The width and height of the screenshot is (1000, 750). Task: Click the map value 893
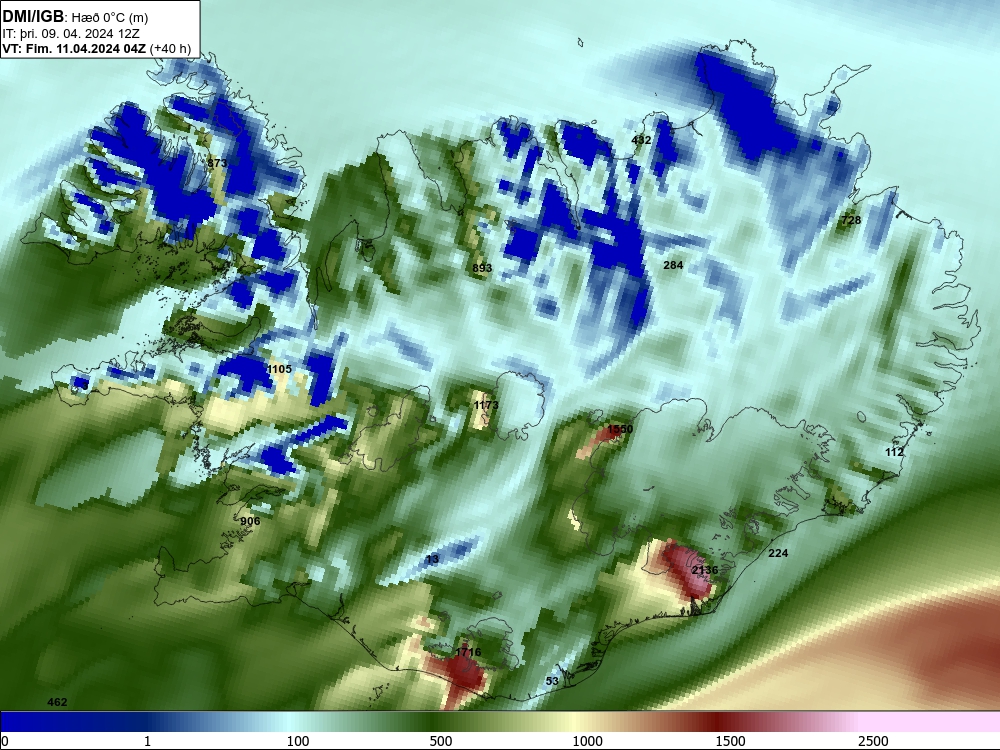pyautogui.click(x=482, y=268)
